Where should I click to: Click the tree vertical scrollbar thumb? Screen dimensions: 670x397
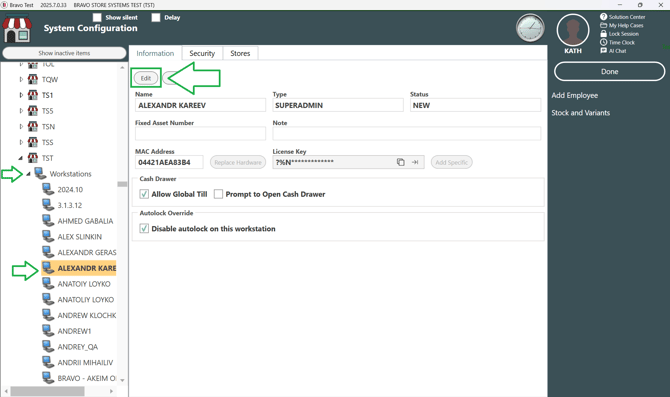pos(122,184)
